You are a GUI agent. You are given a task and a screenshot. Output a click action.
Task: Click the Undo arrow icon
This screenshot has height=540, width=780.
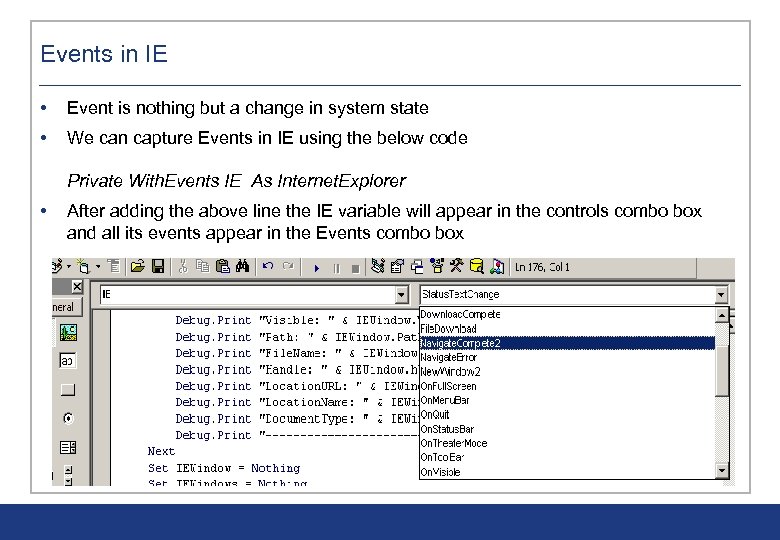(268, 267)
